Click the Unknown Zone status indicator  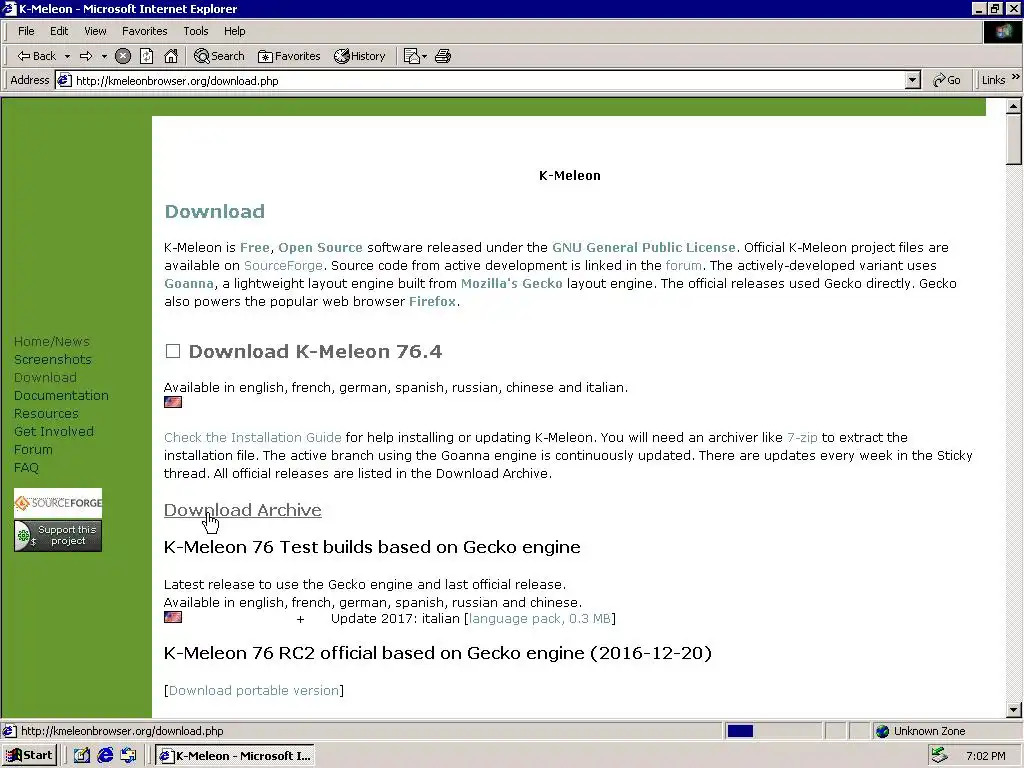tap(921, 731)
